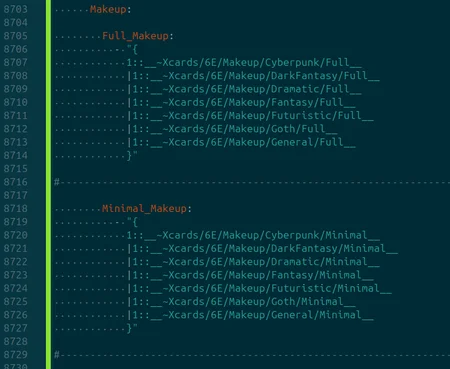Place cursor in Goth/Minimal path line
Image resolution: width=450 pixels, height=369 pixels.
point(242,302)
